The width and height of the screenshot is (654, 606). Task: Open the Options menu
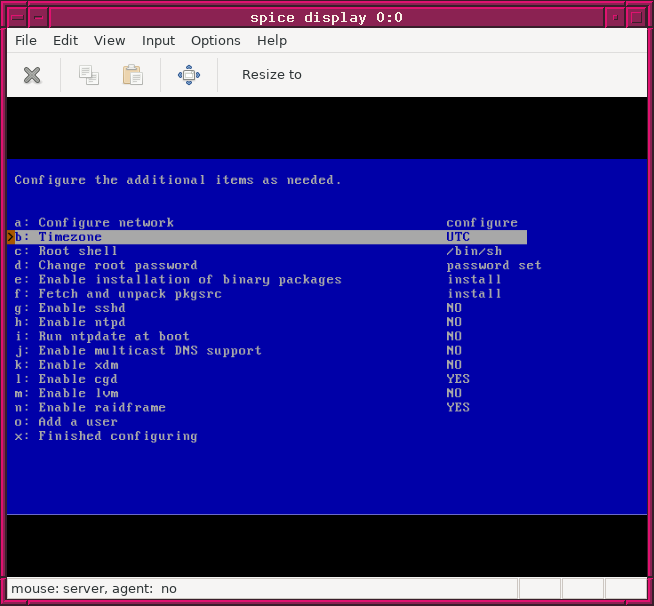tap(215, 41)
